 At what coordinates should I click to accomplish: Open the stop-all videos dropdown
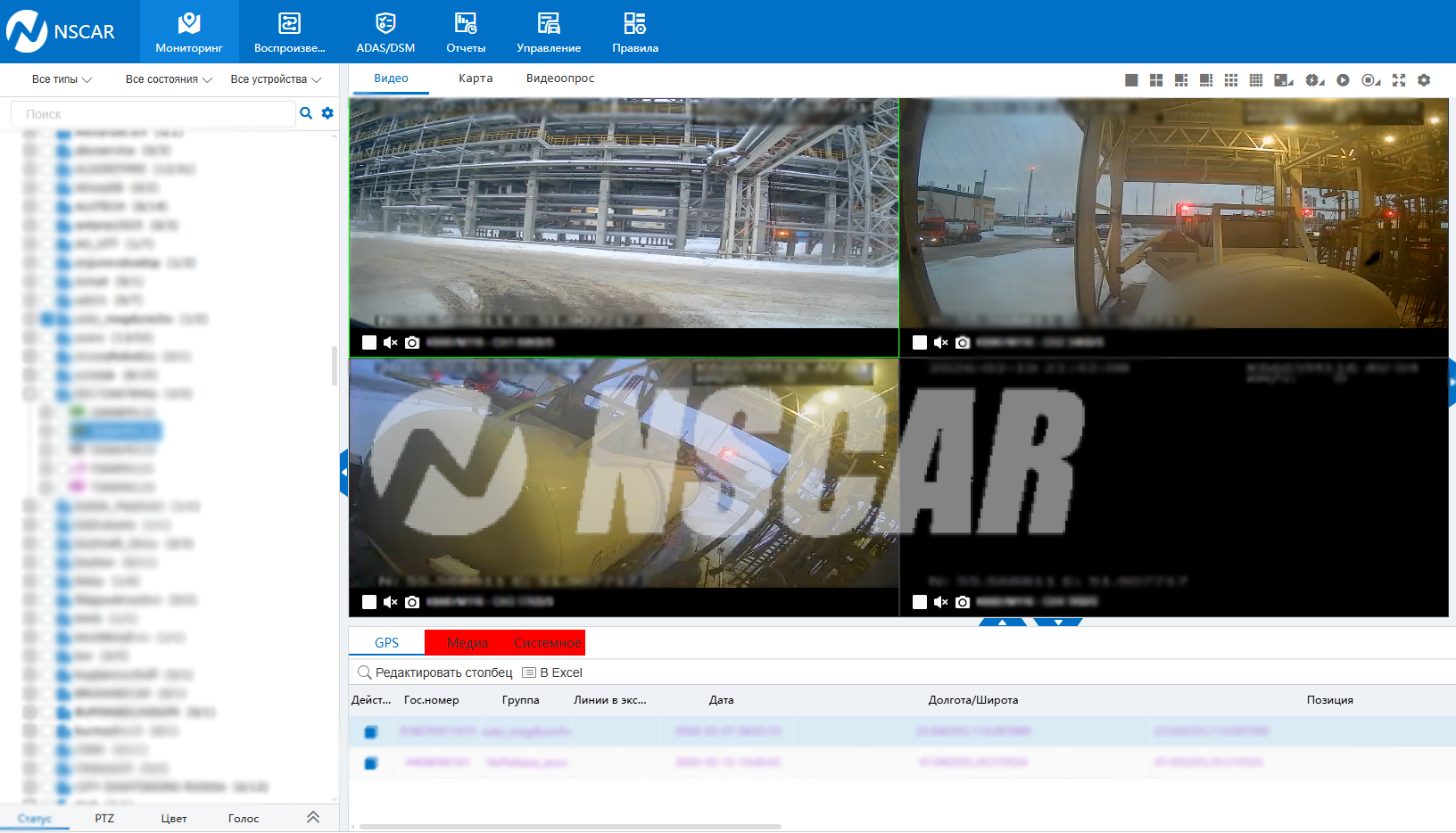point(1371,80)
